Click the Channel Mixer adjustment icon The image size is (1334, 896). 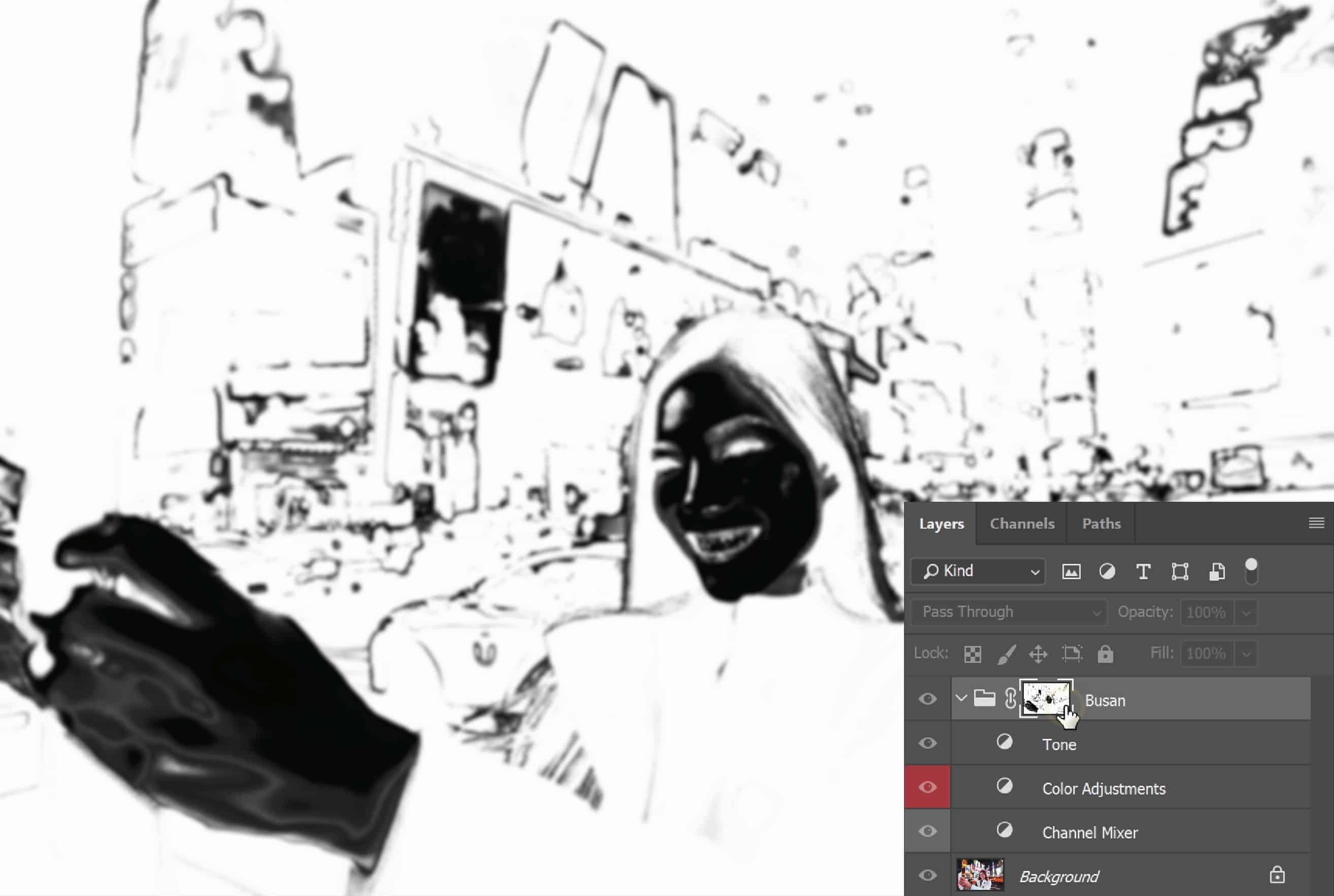(1004, 830)
